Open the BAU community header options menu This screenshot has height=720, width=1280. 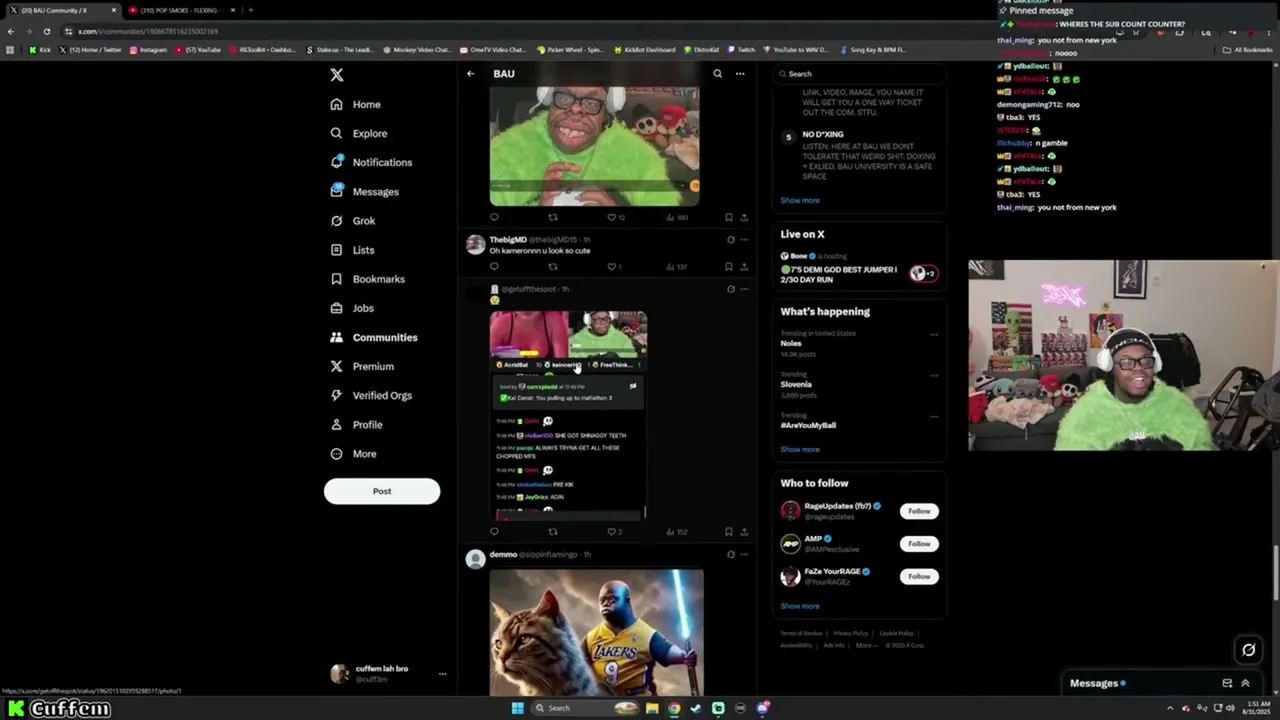click(x=740, y=74)
